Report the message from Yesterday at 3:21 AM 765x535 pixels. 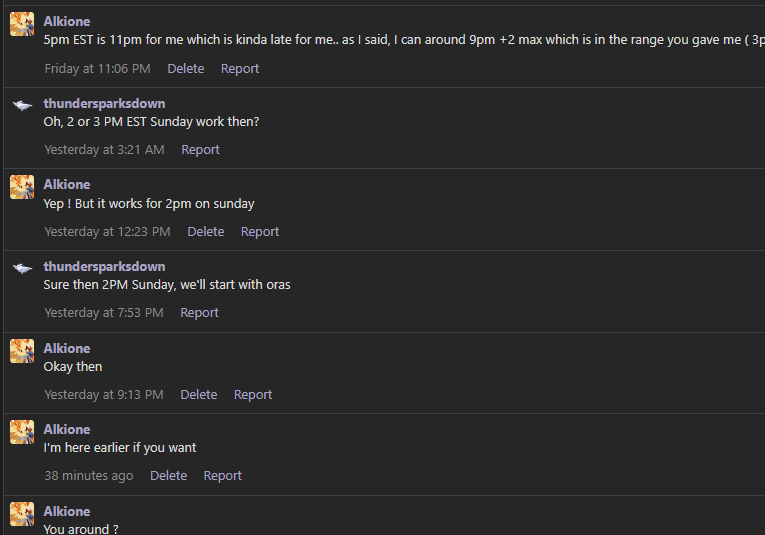point(200,150)
